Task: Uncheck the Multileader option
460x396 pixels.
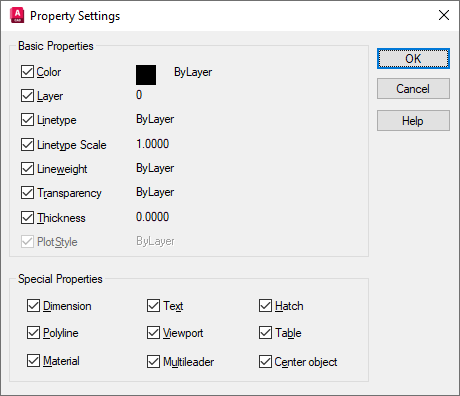Action: [x=153, y=362]
